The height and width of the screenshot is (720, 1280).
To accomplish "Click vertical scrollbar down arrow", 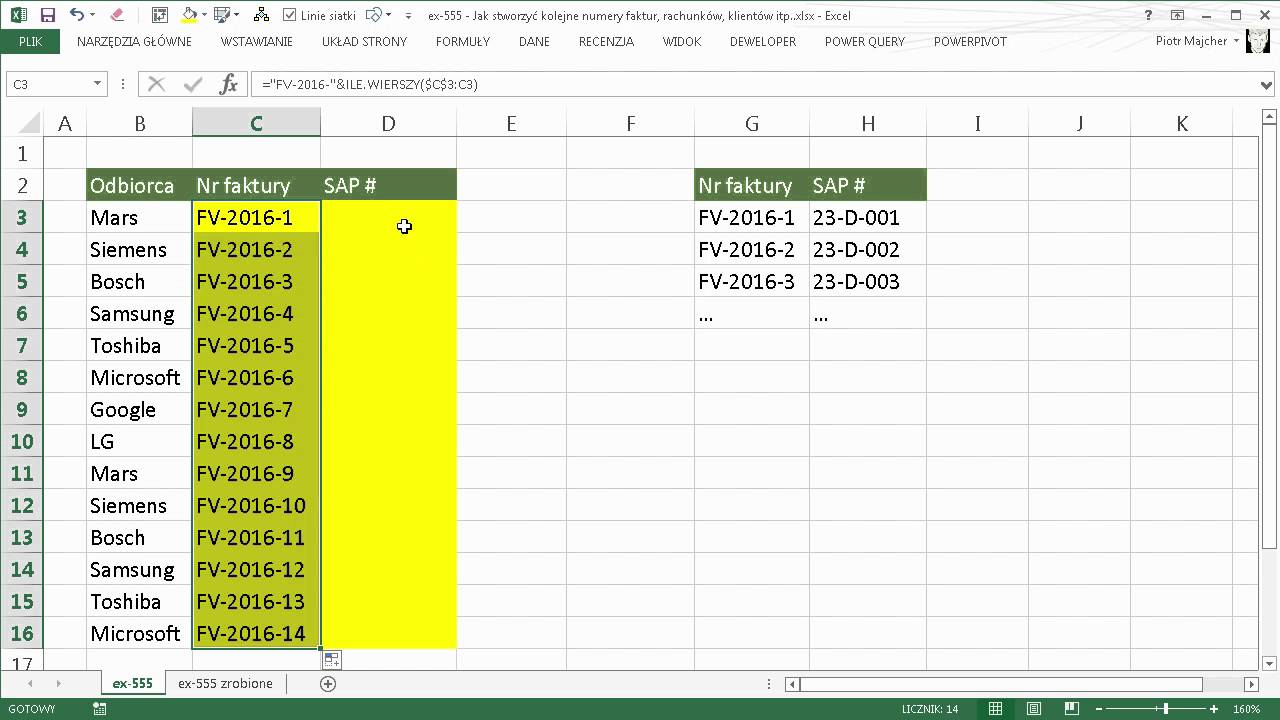I will click(x=1270, y=663).
